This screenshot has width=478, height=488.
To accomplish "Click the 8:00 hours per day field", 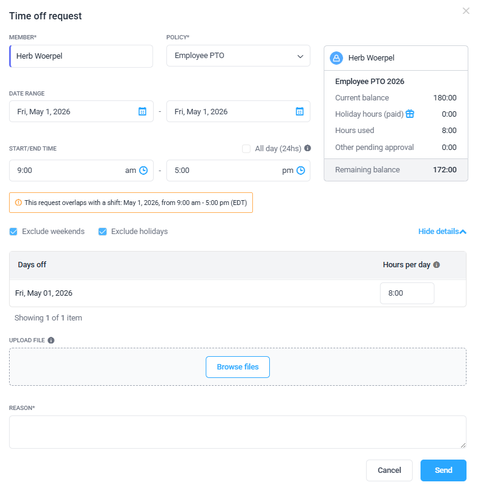I will click(407, 293).
